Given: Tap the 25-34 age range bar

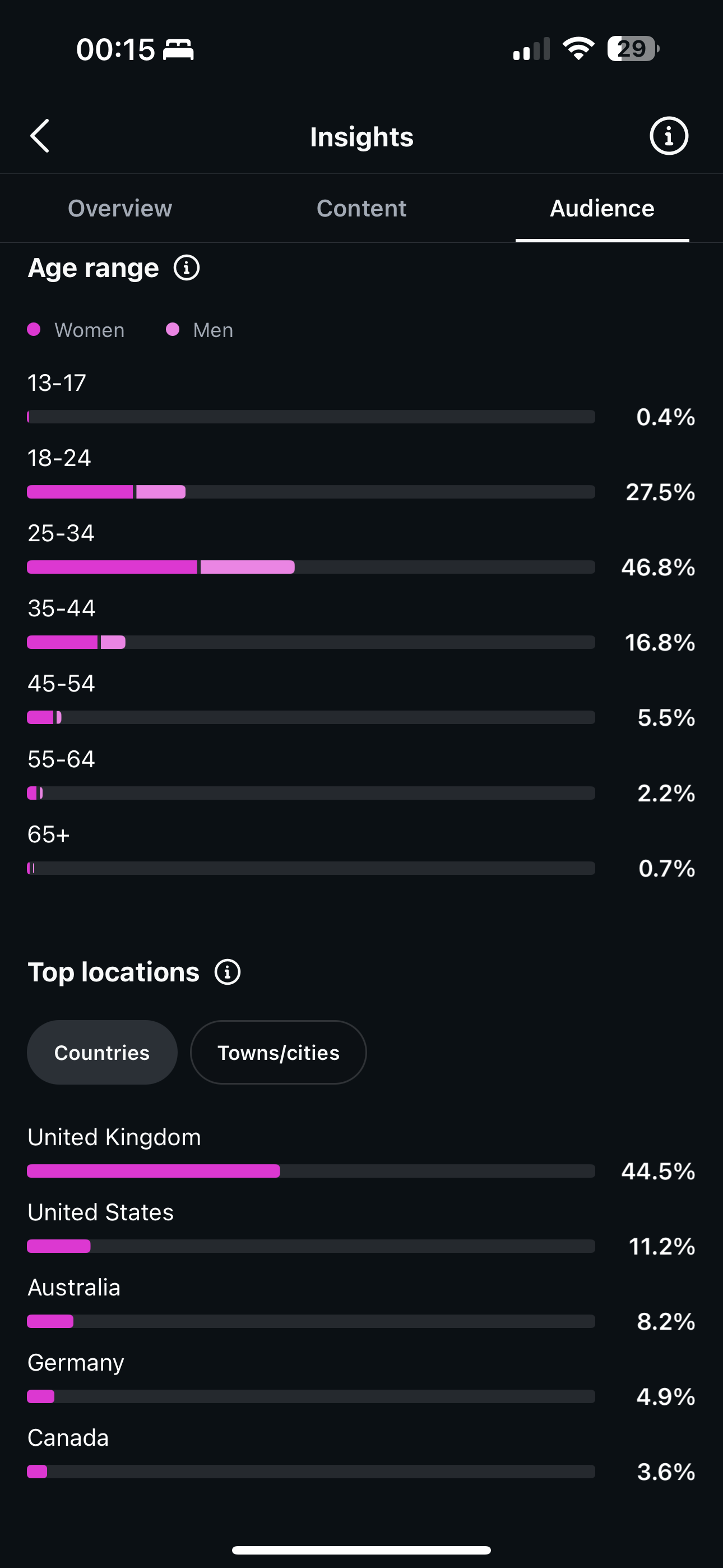Looking at the screenshot, I should point(311,568).
